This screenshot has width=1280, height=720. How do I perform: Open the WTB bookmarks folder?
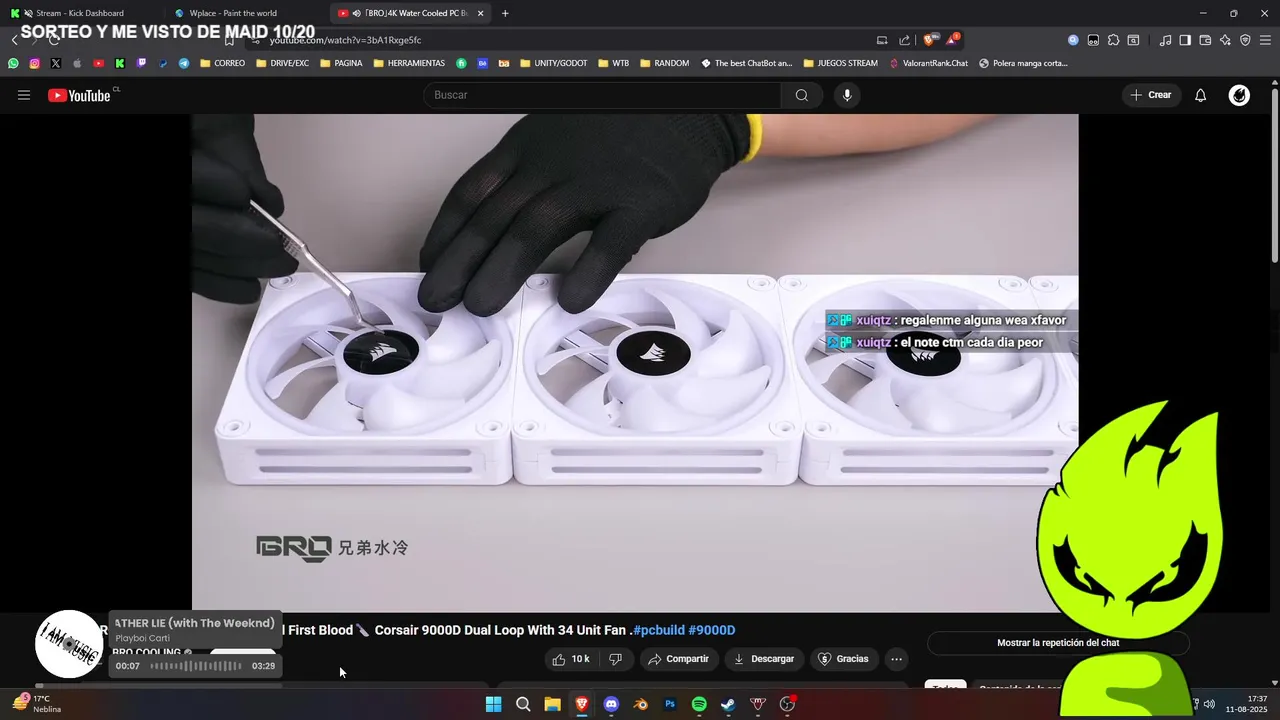pos(614,63)
